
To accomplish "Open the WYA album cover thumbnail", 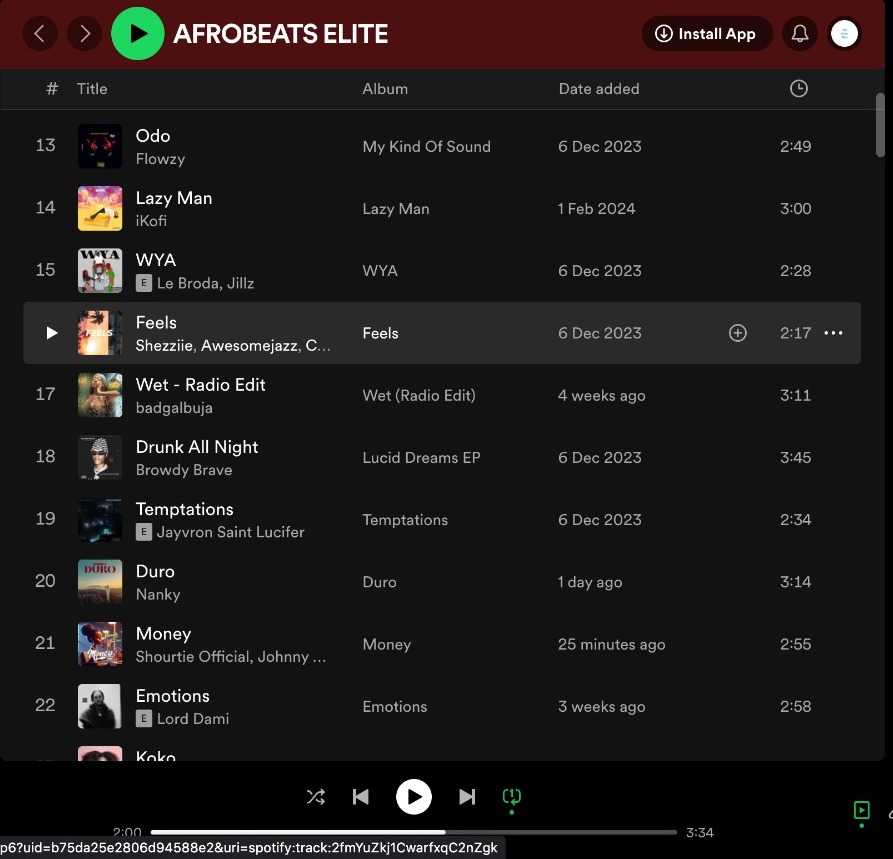I will point(100,270).
